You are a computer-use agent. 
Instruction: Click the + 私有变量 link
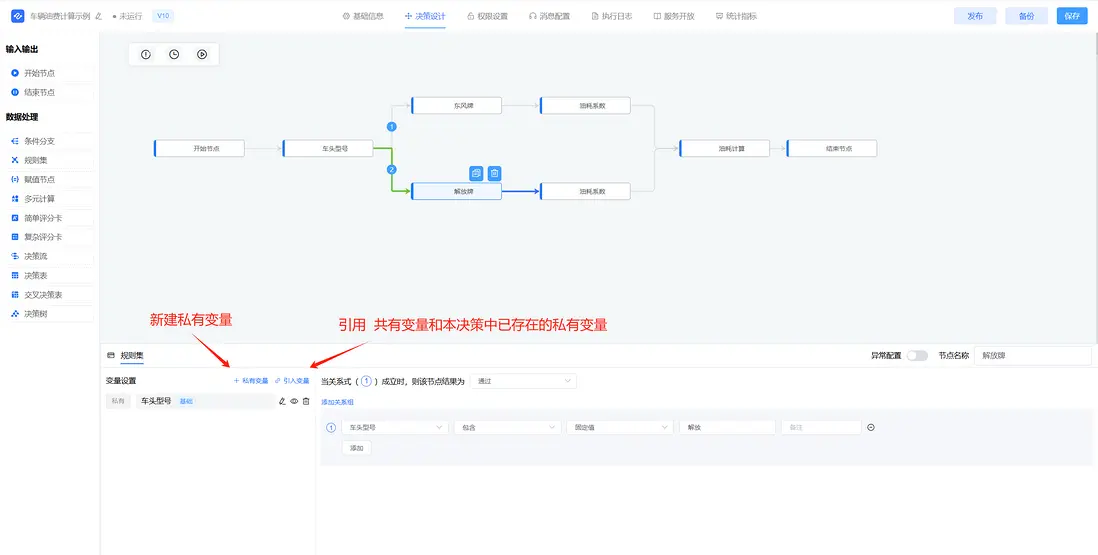(x=251, y=381)
